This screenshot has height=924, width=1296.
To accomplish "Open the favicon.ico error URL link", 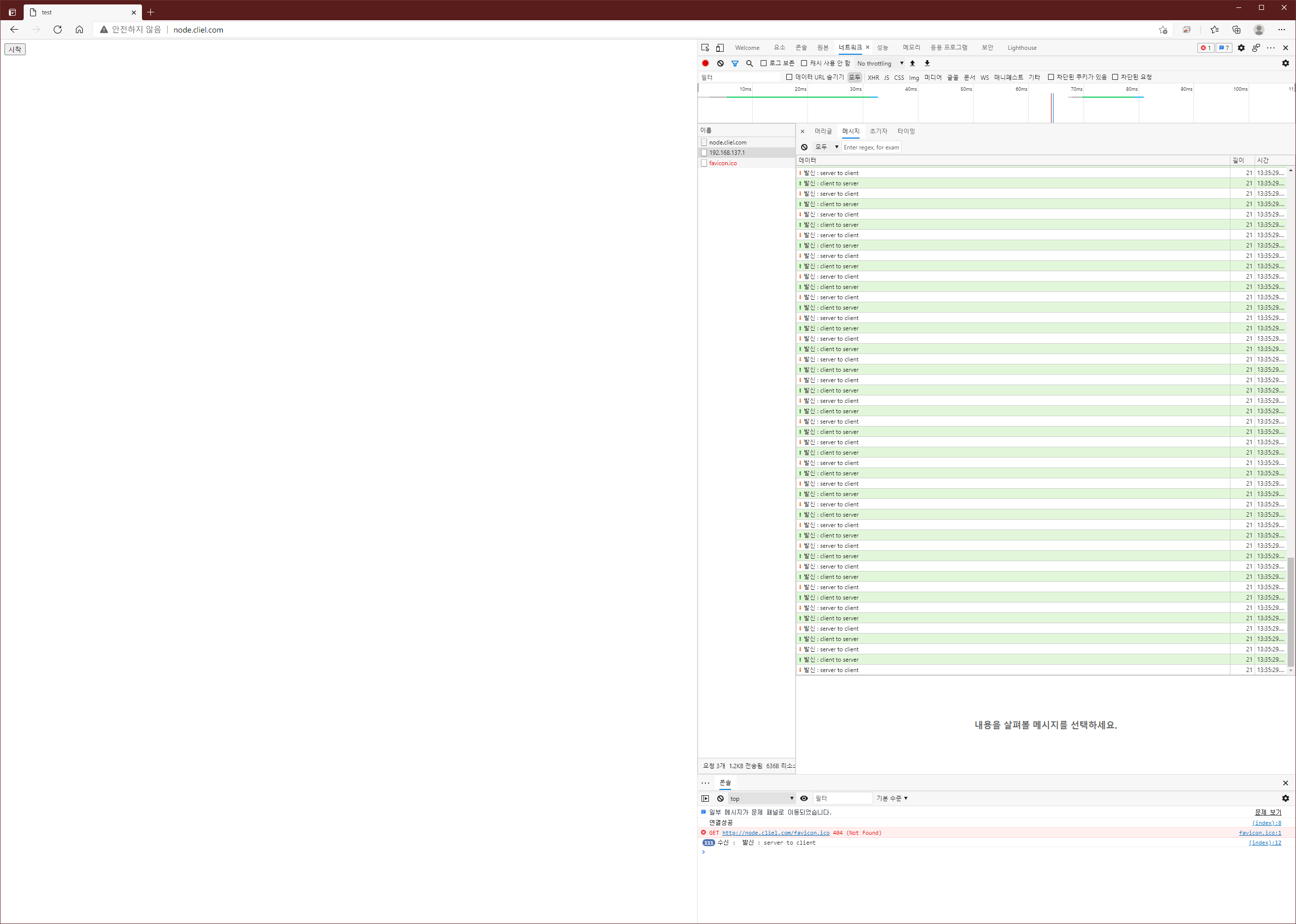I will point(775,832).
